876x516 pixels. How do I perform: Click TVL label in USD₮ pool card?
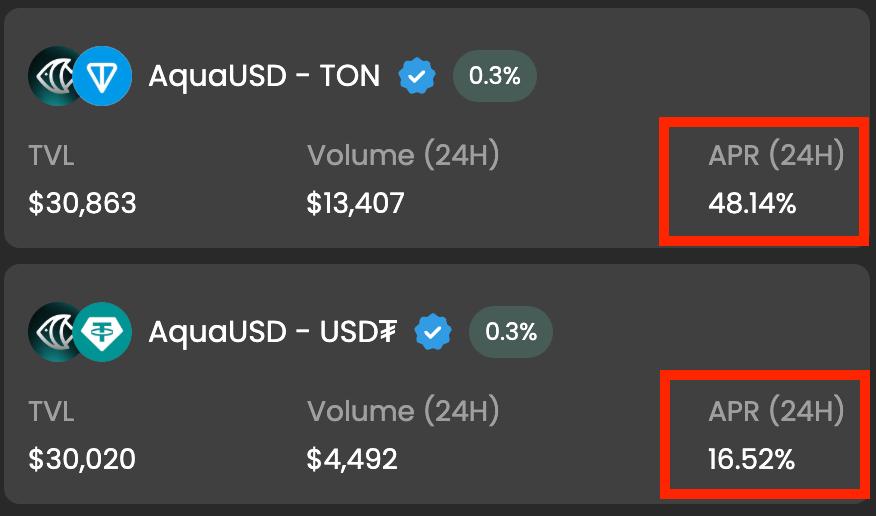[x=51, y=412]
